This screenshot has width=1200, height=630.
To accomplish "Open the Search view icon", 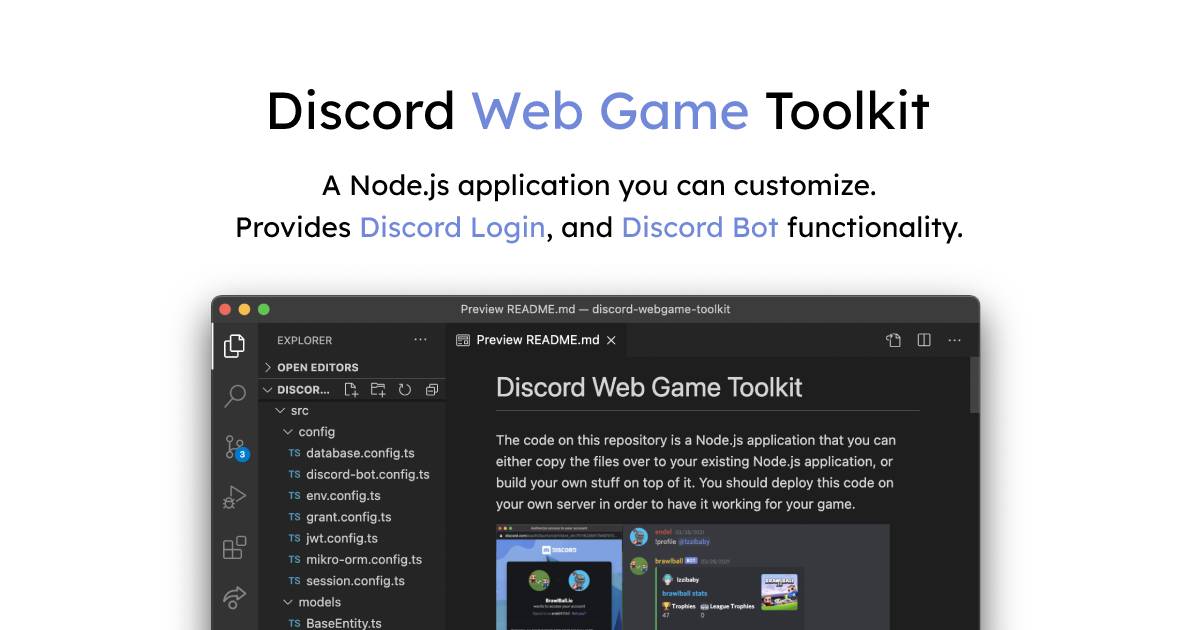I will (234, 396).
